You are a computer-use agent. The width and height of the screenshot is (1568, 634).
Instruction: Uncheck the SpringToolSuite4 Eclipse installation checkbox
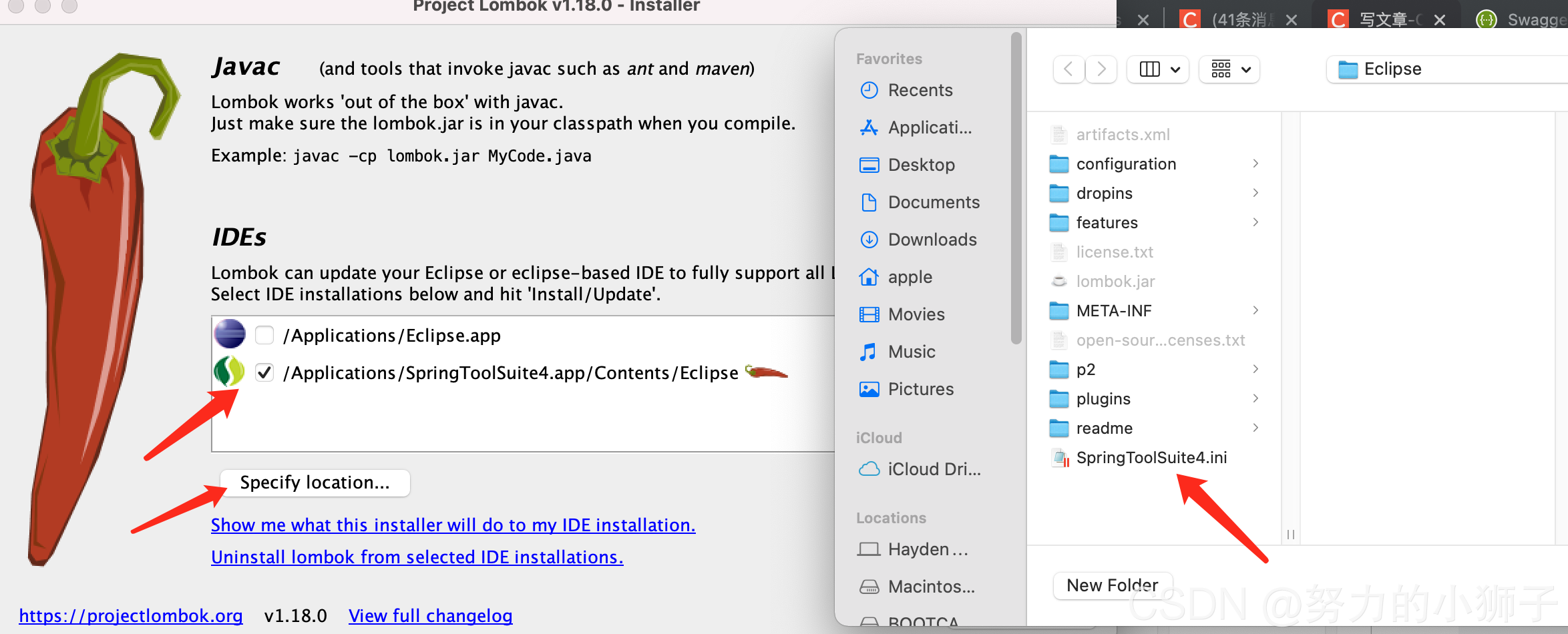pos(264,372)
